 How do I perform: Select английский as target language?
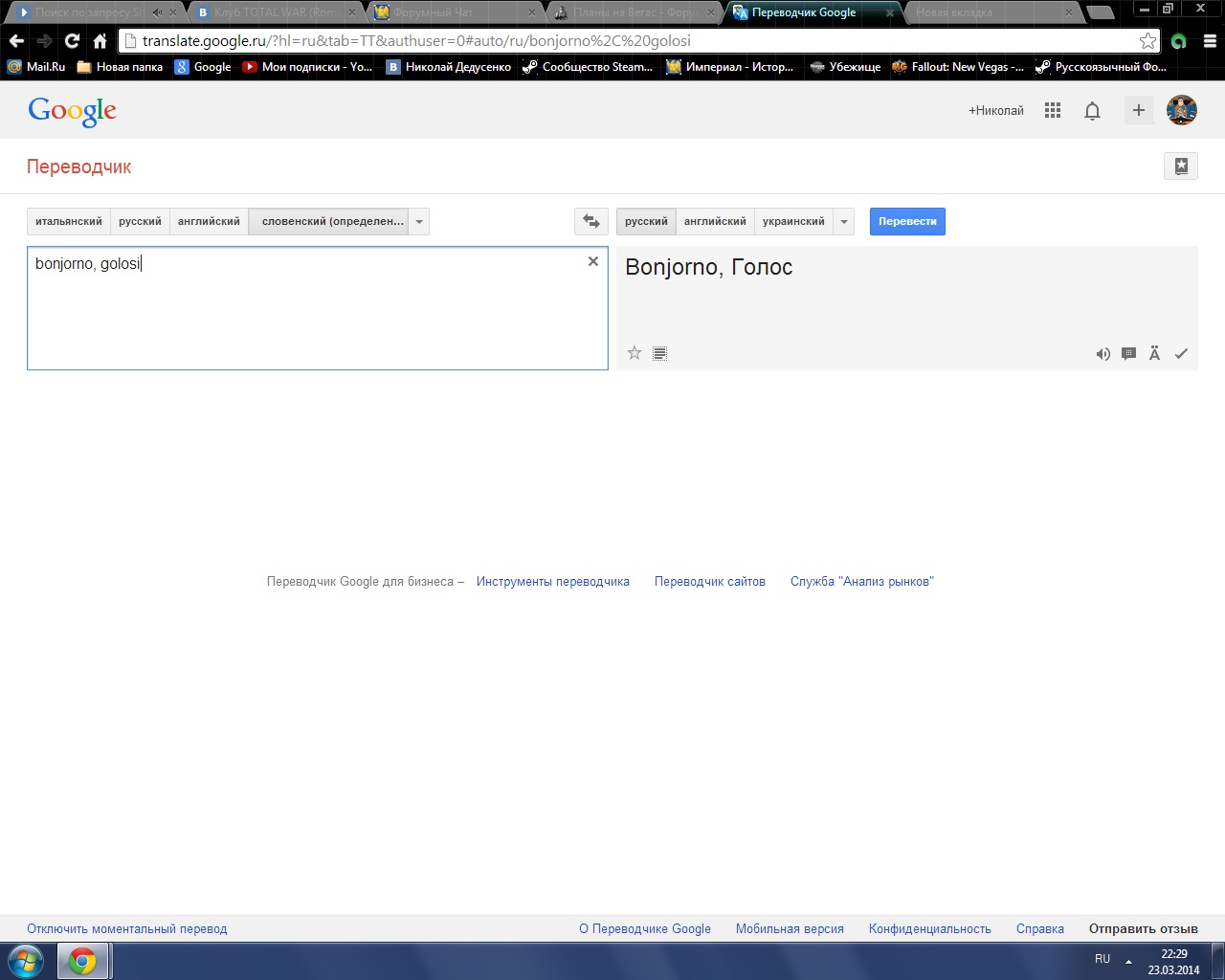tap(715, 221)
